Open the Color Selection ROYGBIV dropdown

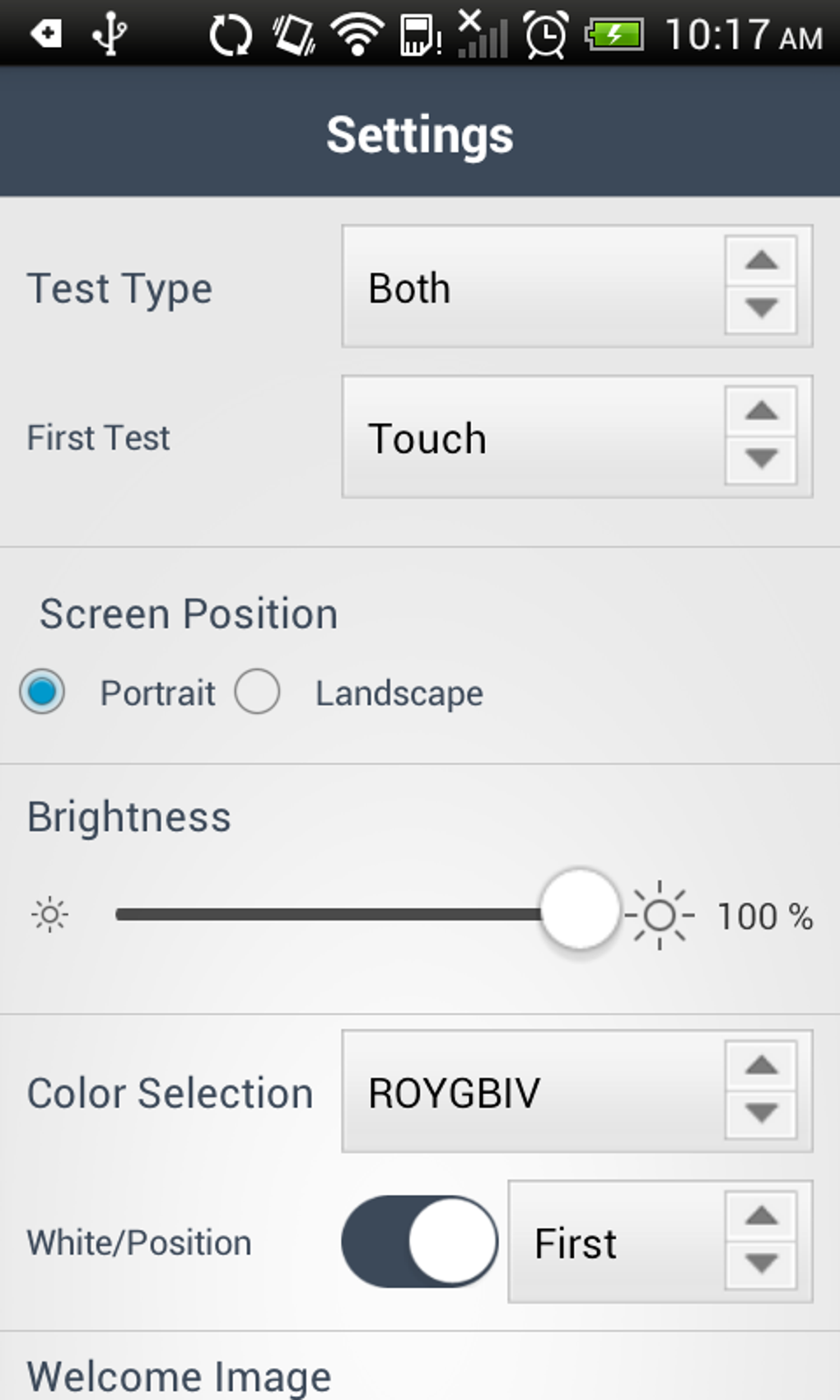[576, 1092]
